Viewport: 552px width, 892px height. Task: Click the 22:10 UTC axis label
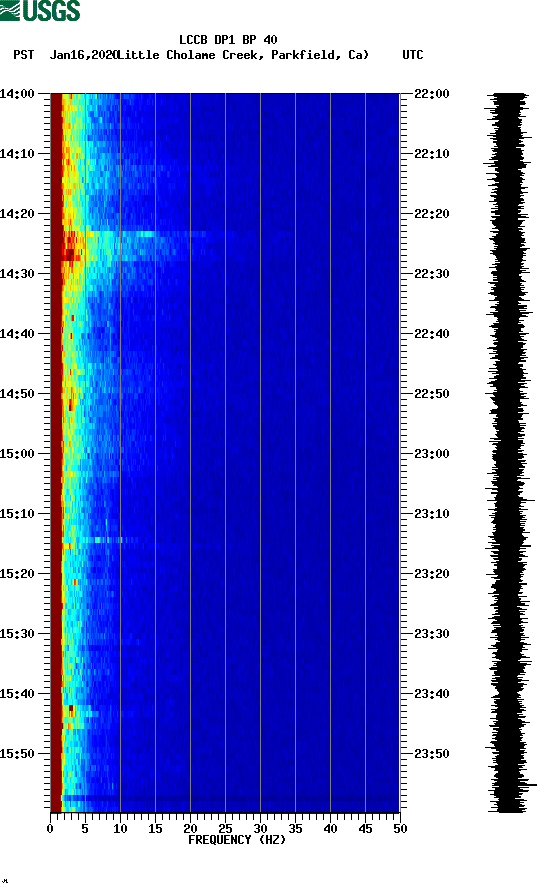click(x=432, y=154)
